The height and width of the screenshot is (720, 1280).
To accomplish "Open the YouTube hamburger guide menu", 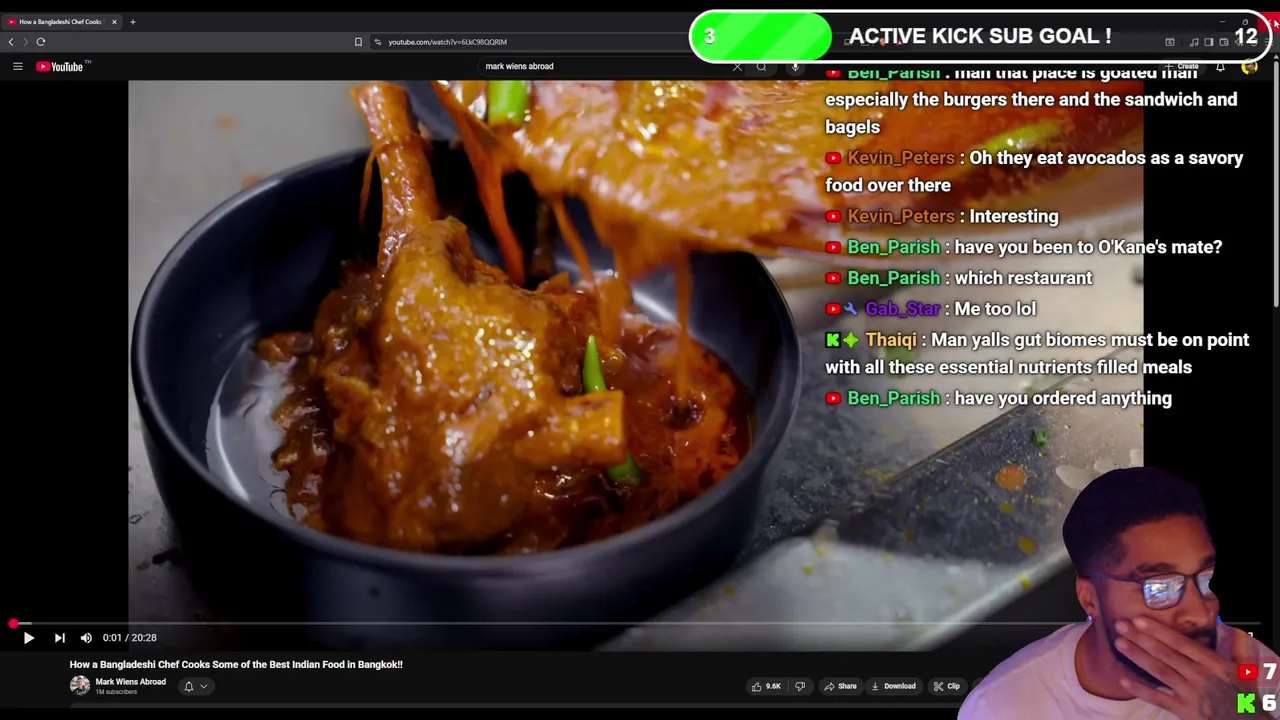I will tap(17, 66).
